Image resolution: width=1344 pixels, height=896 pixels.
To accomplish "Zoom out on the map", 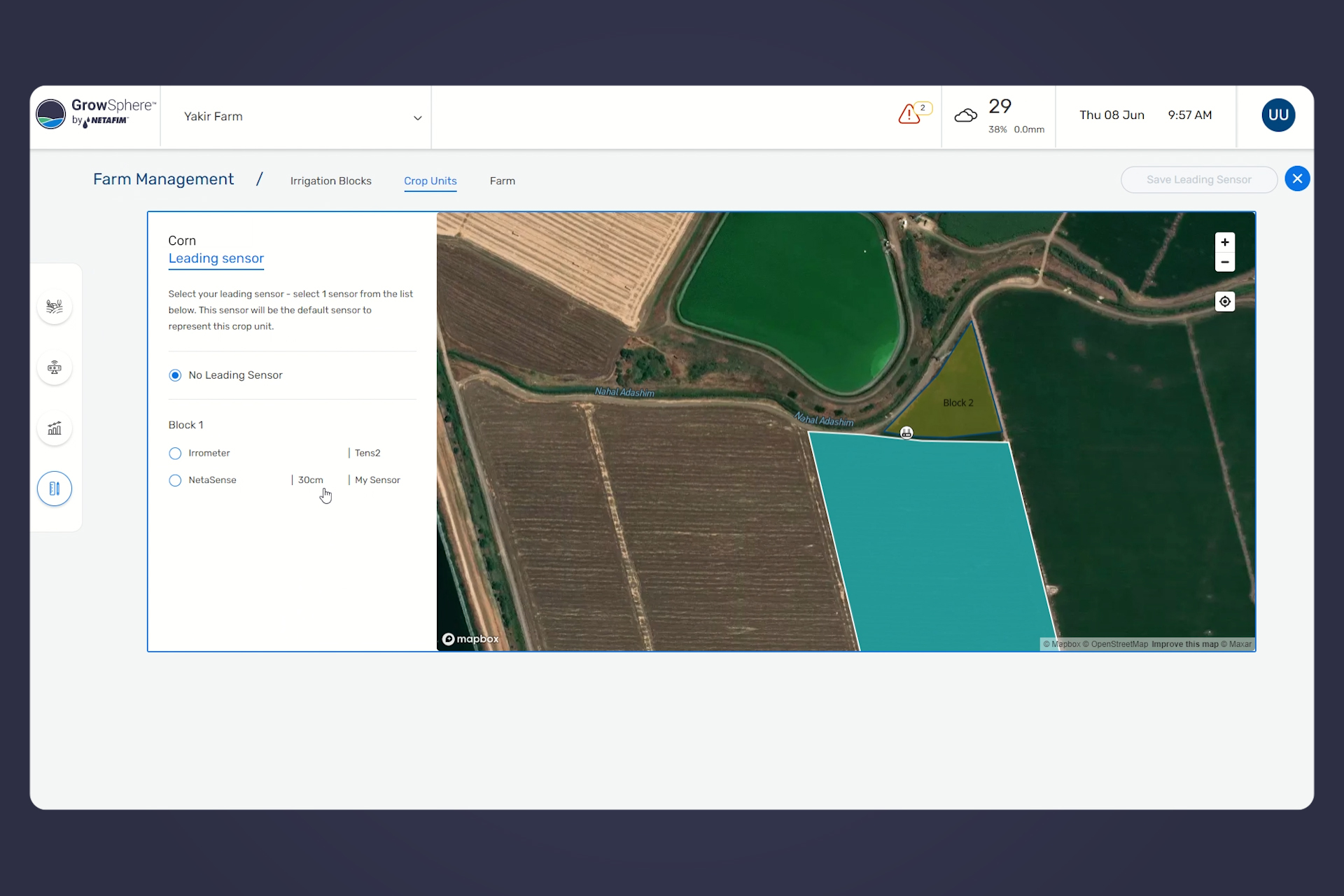I will pyautogui.click(x=1224, y=262).
